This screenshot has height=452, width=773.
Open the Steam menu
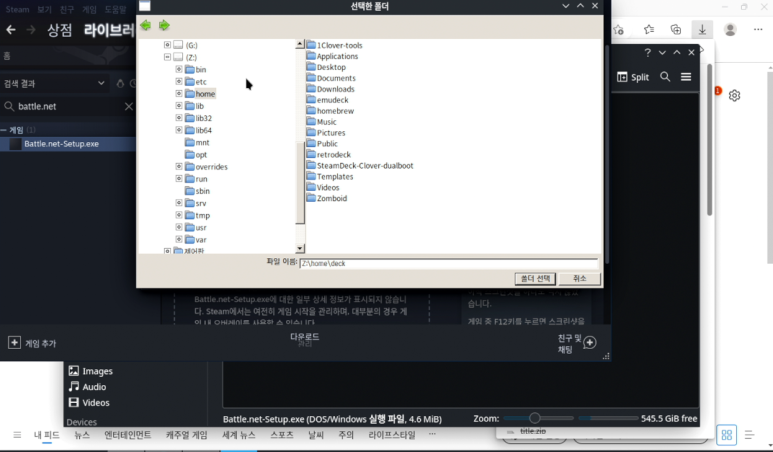(x=17, y=9)
